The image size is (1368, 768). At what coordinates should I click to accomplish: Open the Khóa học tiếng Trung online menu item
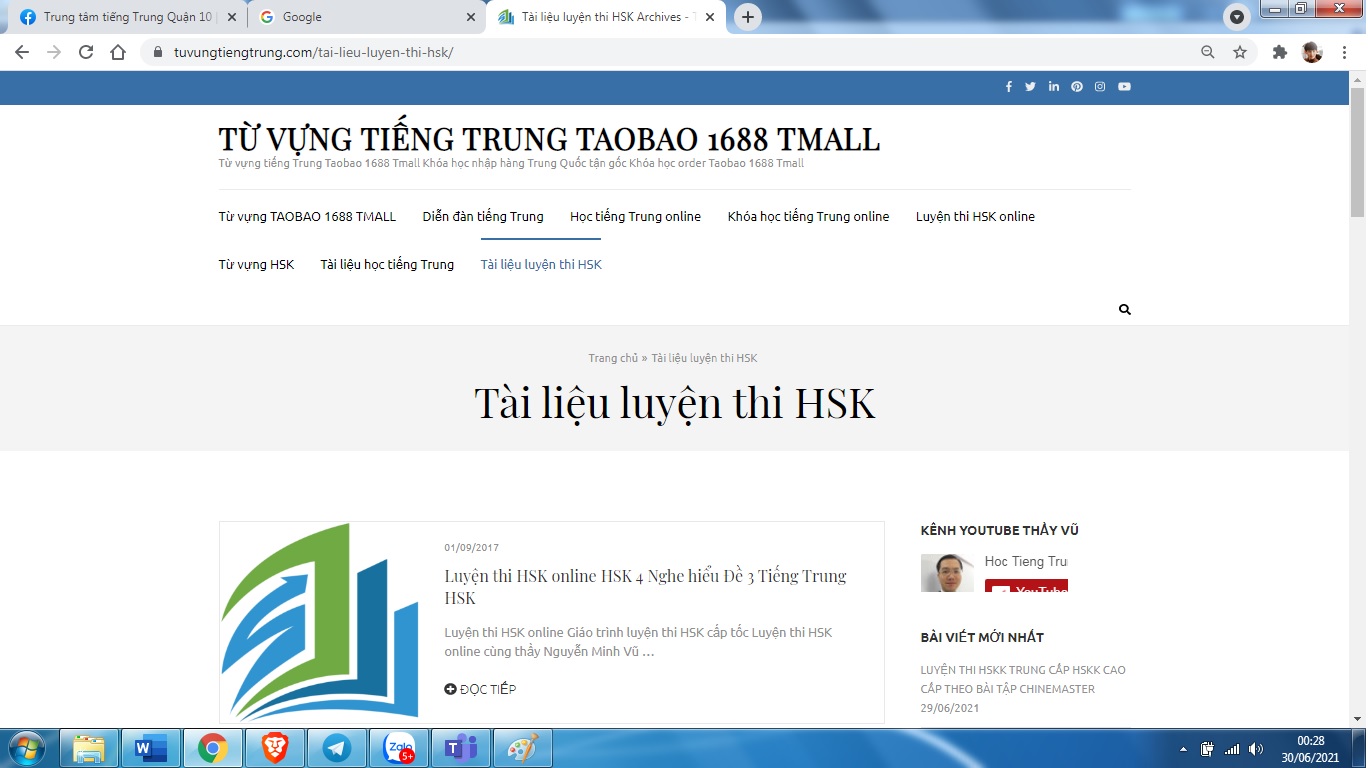point(808,216)
